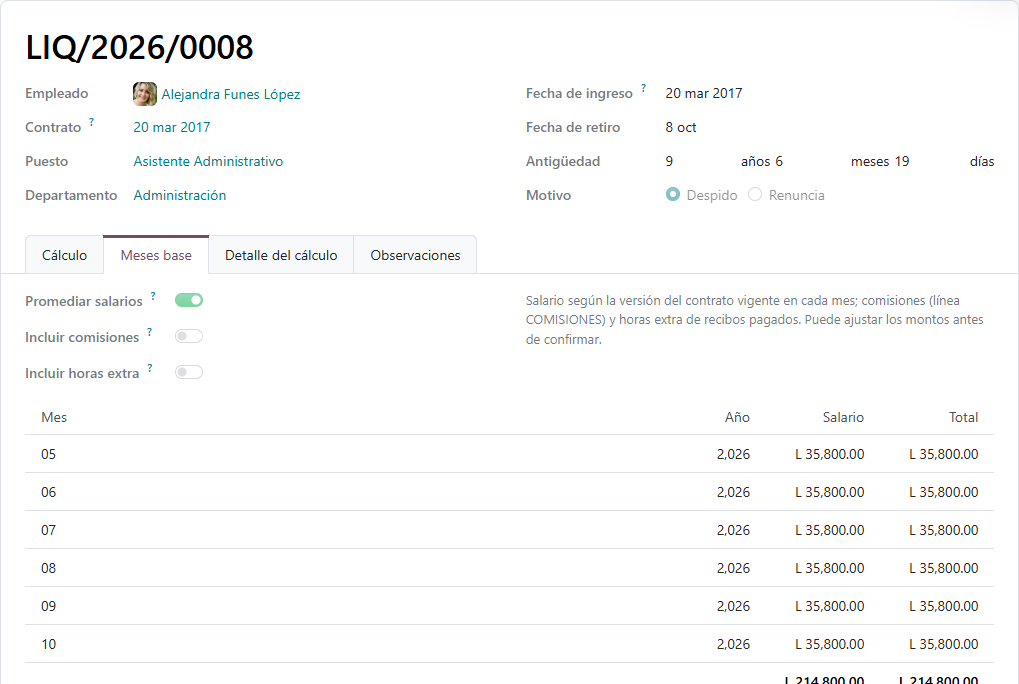This screenshot has width=1019, height=684.
Task: Click the Total amount in month 07 row
Action: (944, 530)
